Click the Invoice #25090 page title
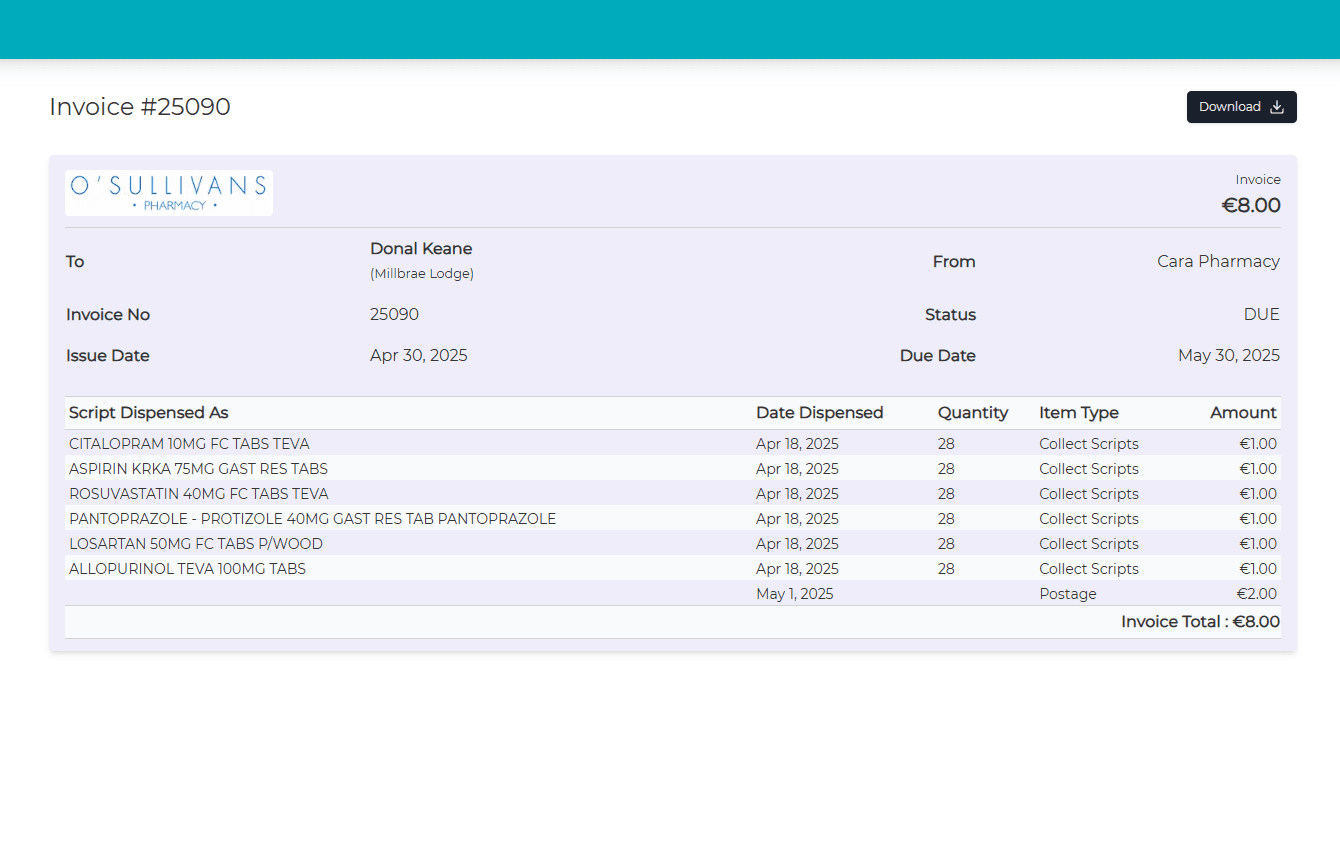1340x860 pixels. 139,106
